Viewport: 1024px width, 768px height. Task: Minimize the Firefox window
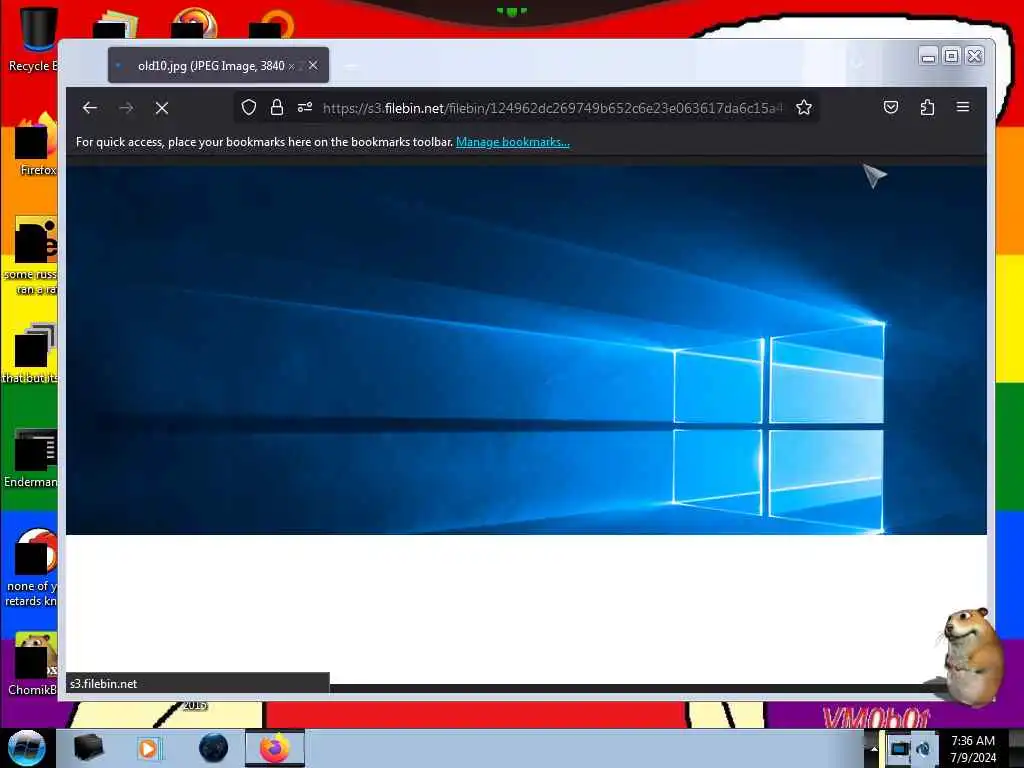(x=928, y=56)
